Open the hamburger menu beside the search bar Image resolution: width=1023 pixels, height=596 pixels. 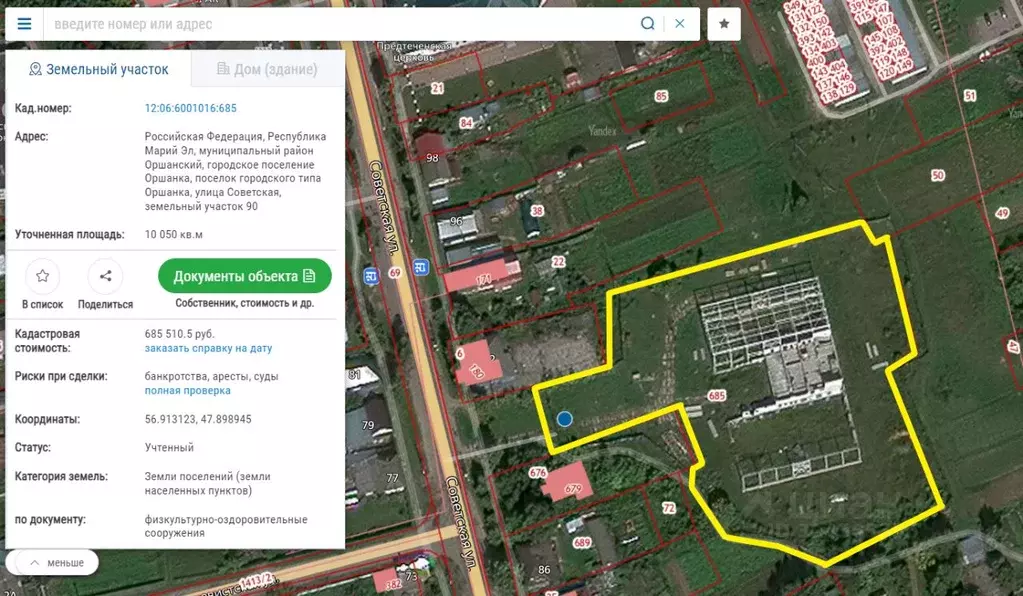(x=24, y=24)
